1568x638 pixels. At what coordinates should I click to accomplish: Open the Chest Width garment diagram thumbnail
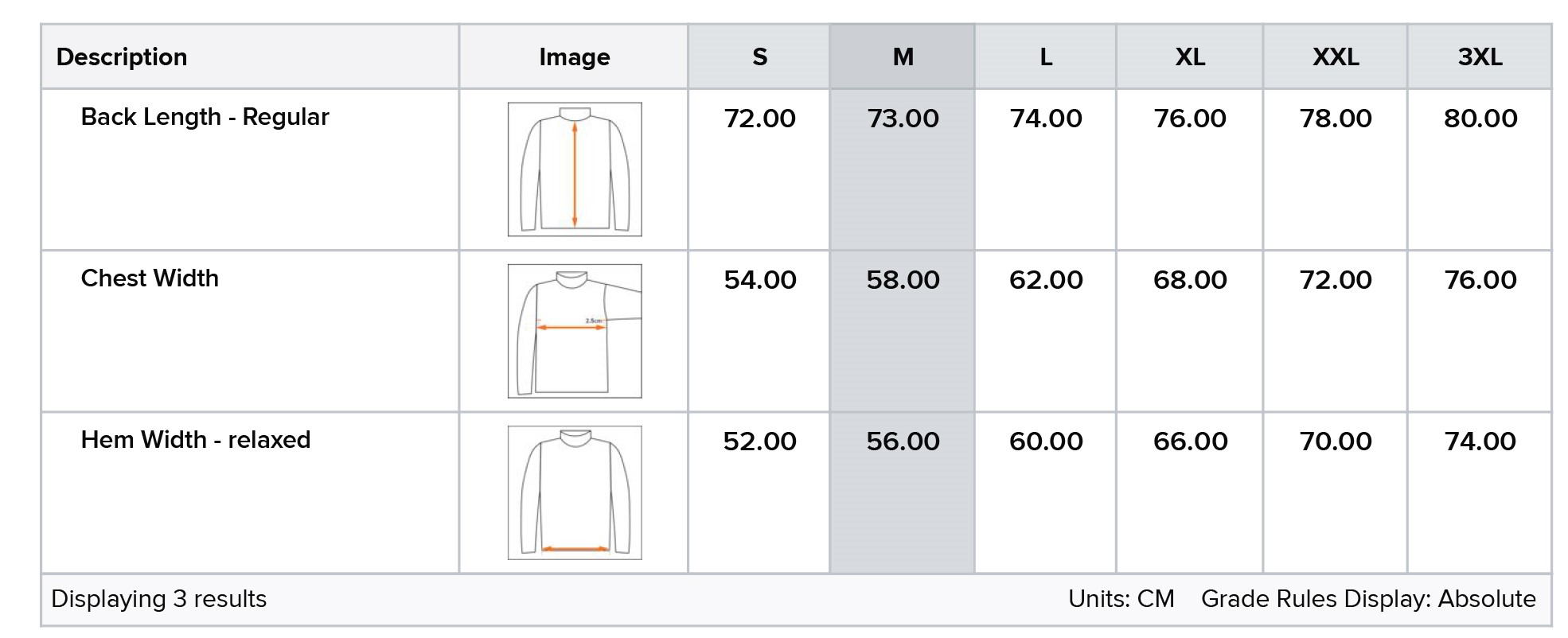pyautogui.click(x=574, y=331)
